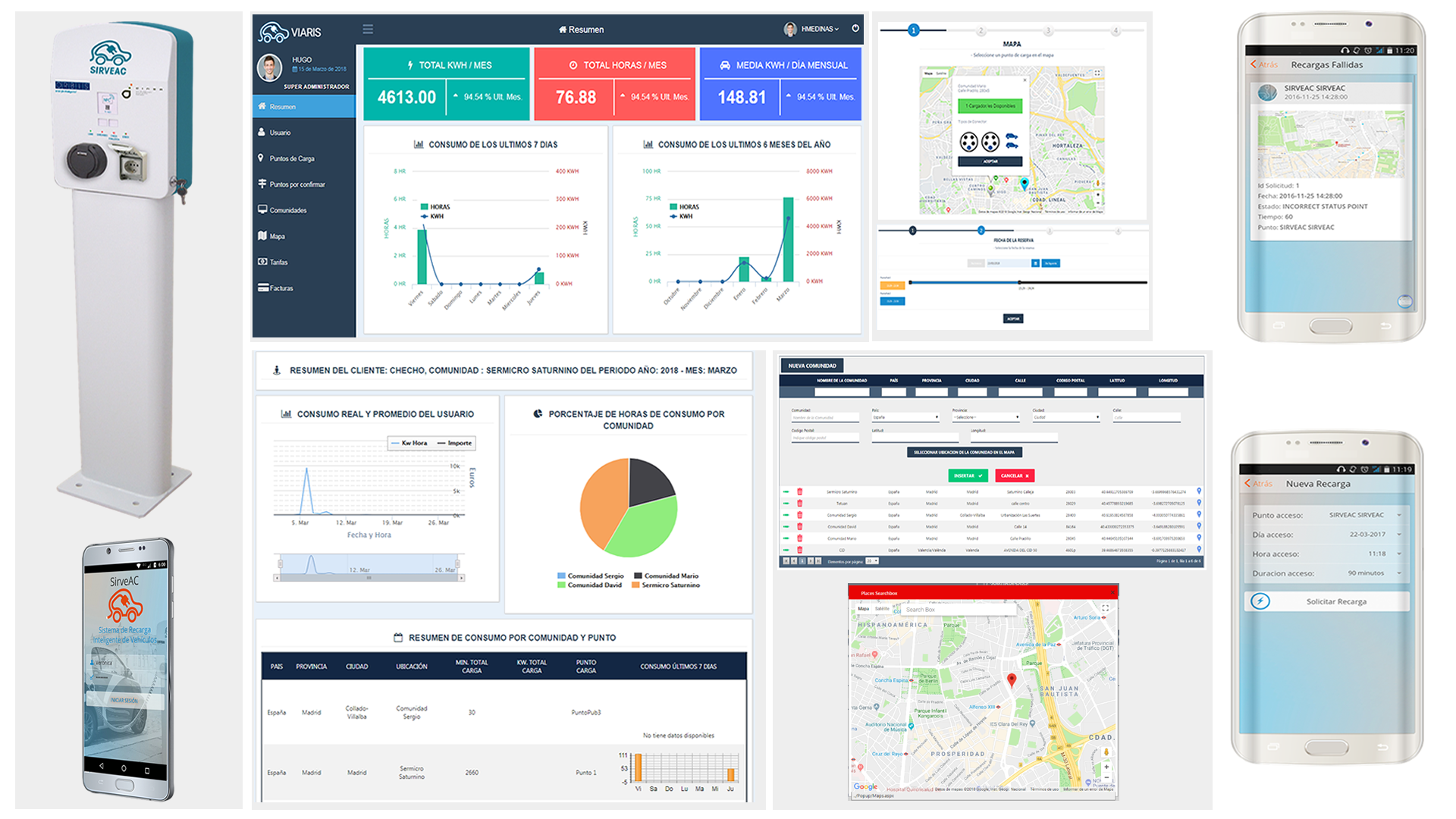Zoom in with plus control on Places map
The image size is (1456, 819).
(1106, 767)
